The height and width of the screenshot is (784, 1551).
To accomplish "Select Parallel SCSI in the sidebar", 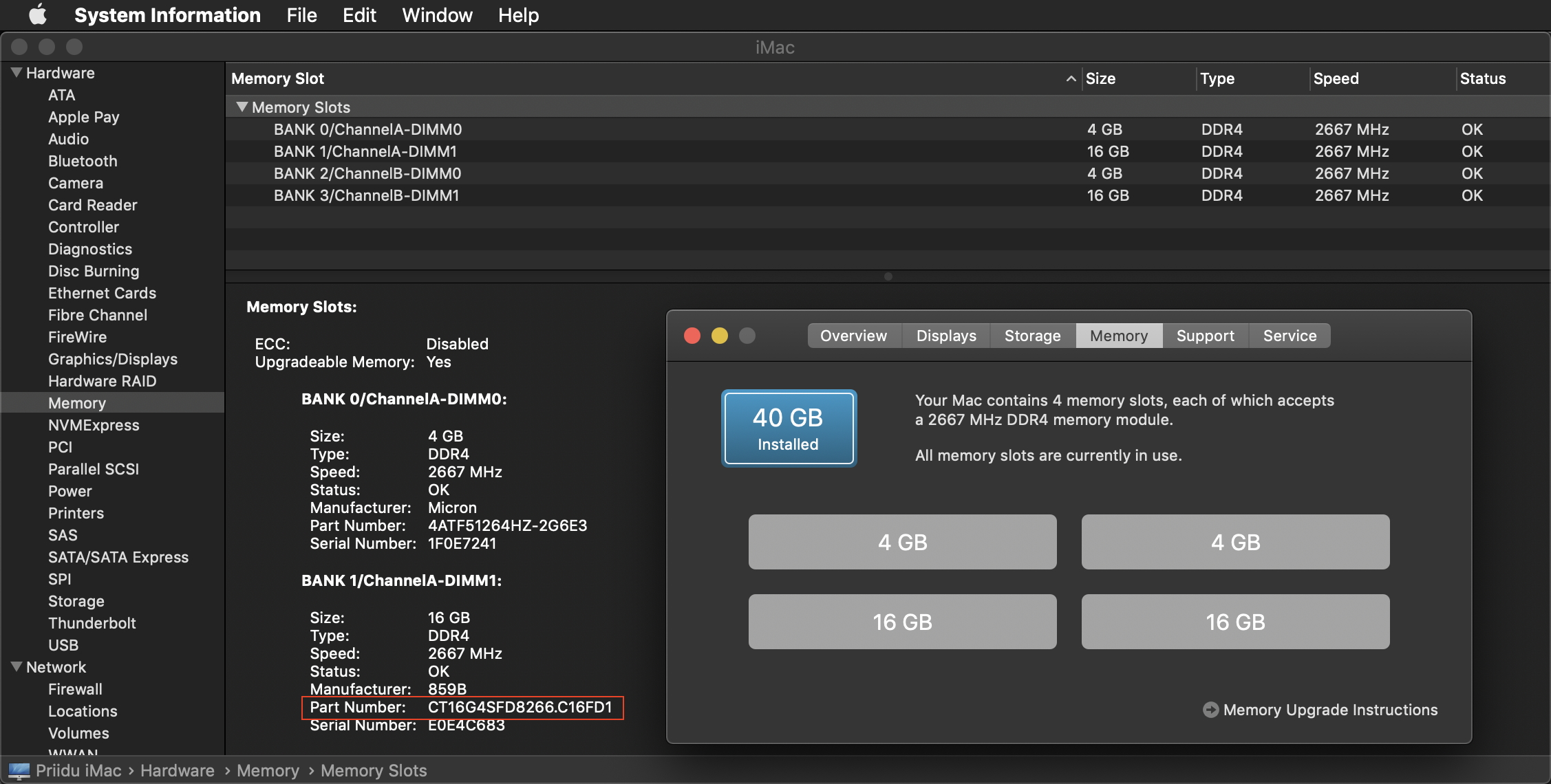I will click(x=94, y=469).
